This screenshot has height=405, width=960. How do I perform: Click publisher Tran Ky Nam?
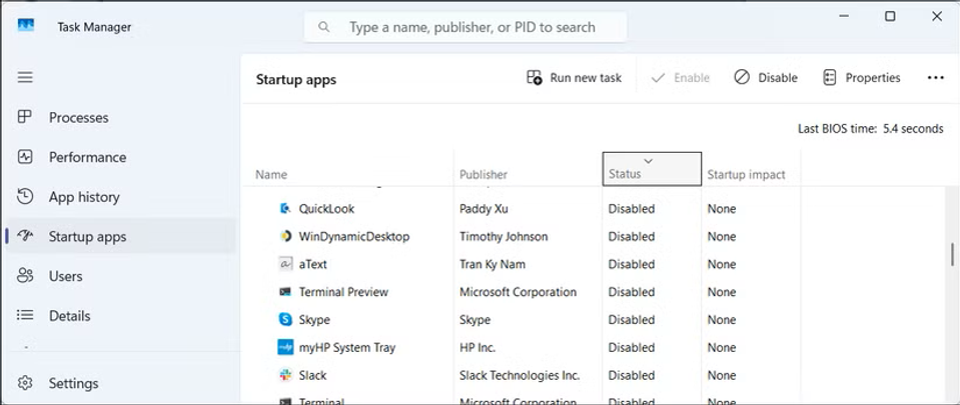(x=492, y=264)
